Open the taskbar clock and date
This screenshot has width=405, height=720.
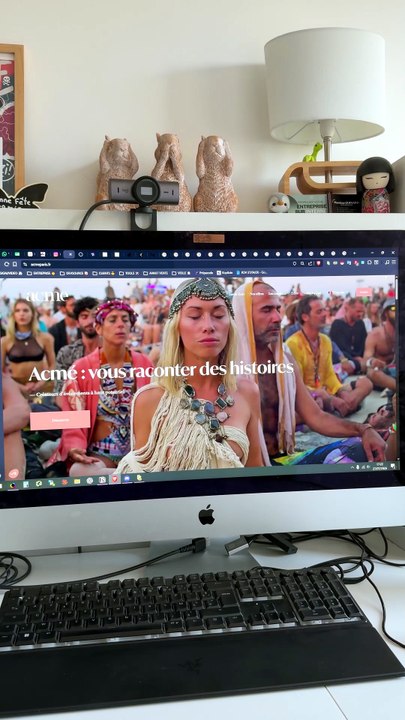pyautogui.click(x=379, y=466)
